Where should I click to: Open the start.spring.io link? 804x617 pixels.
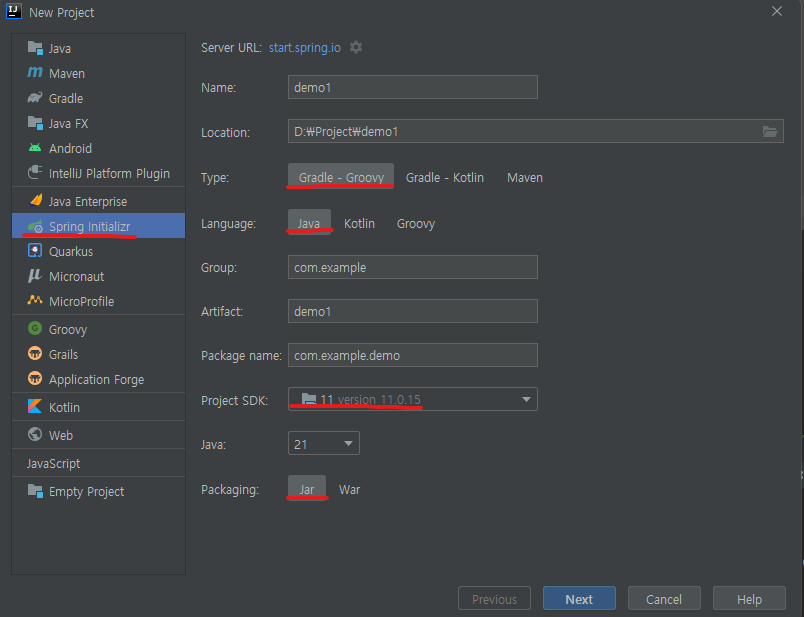305,48
